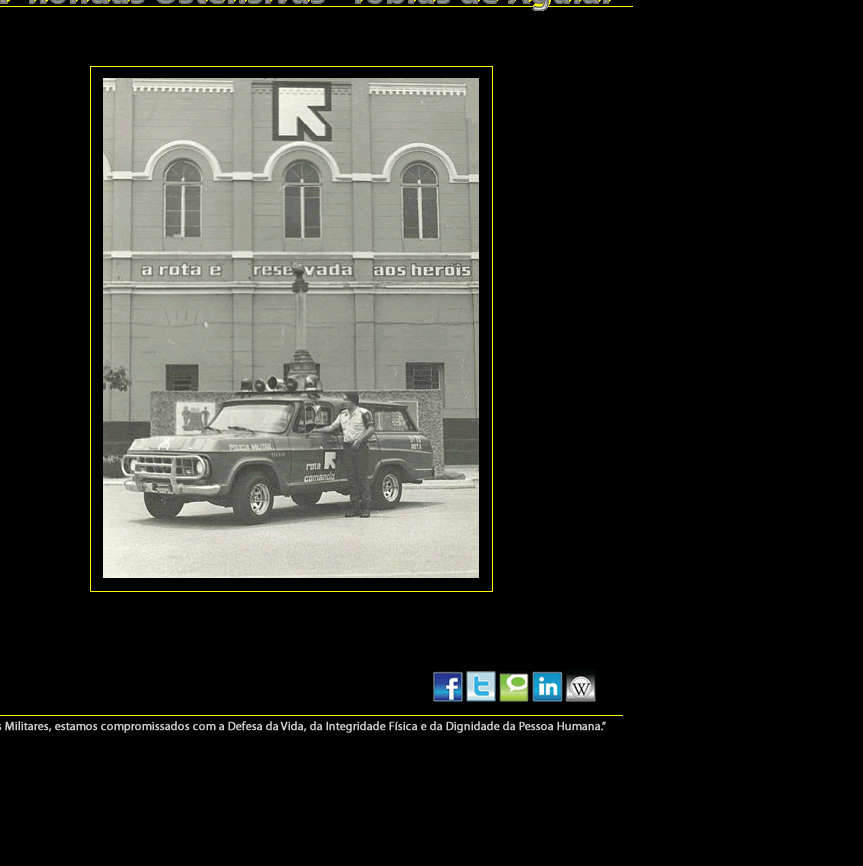
Task: Click the arrow emblem atop the building
Action: pyautogui.click(x=302, y=110)
